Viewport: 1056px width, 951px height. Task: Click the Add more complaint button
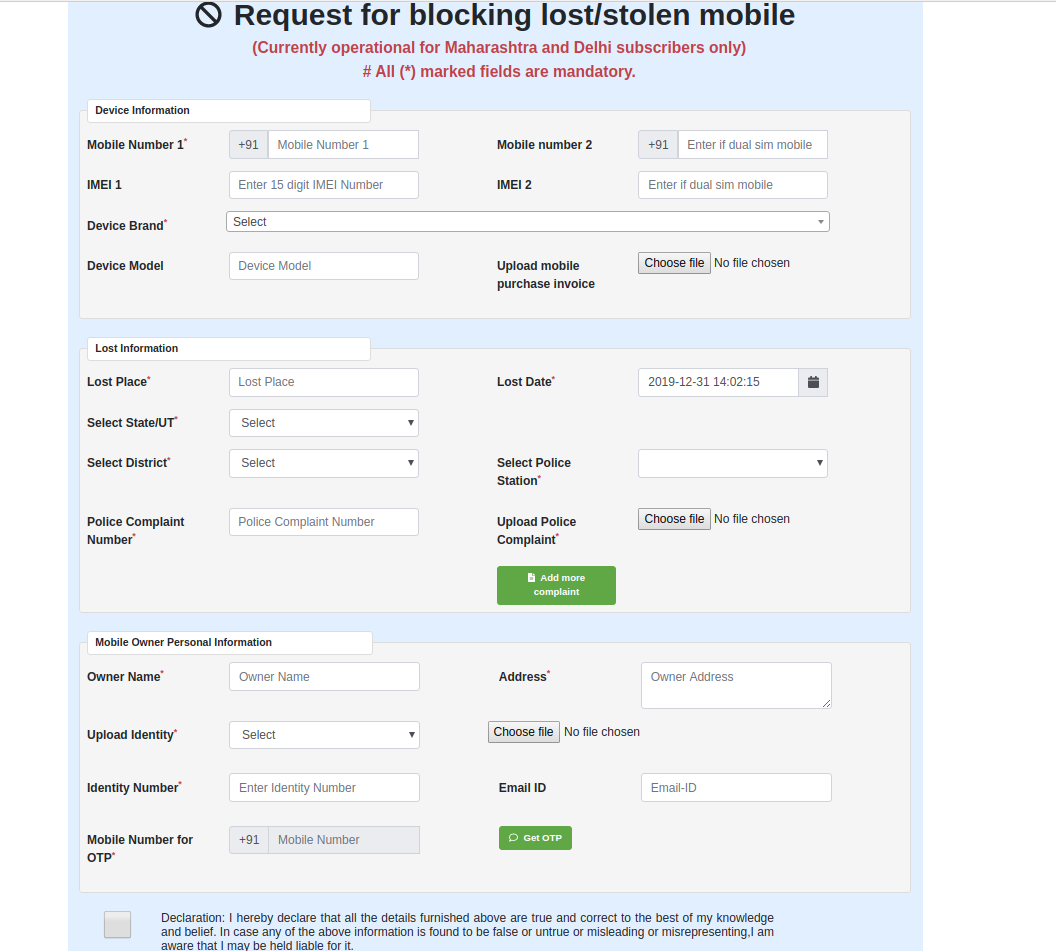[556, 585]
